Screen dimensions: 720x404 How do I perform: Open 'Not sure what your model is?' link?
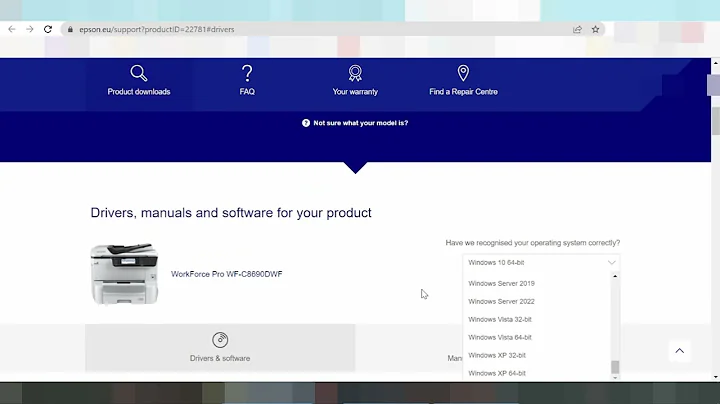(360, 123)
